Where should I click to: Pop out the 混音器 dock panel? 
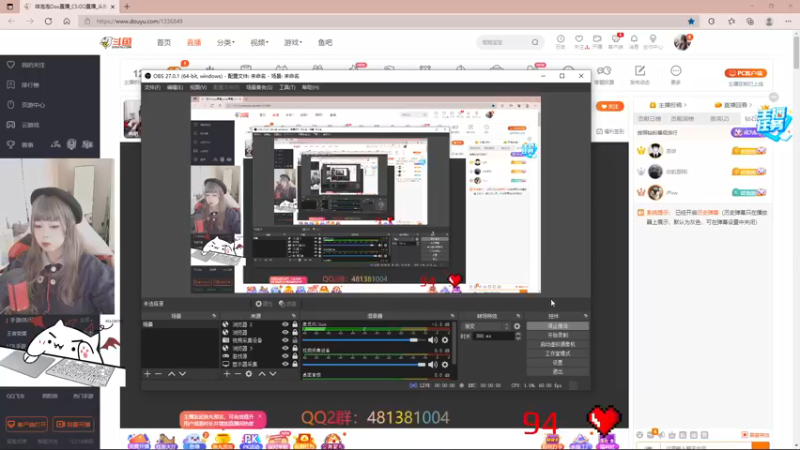click(452, 316)
